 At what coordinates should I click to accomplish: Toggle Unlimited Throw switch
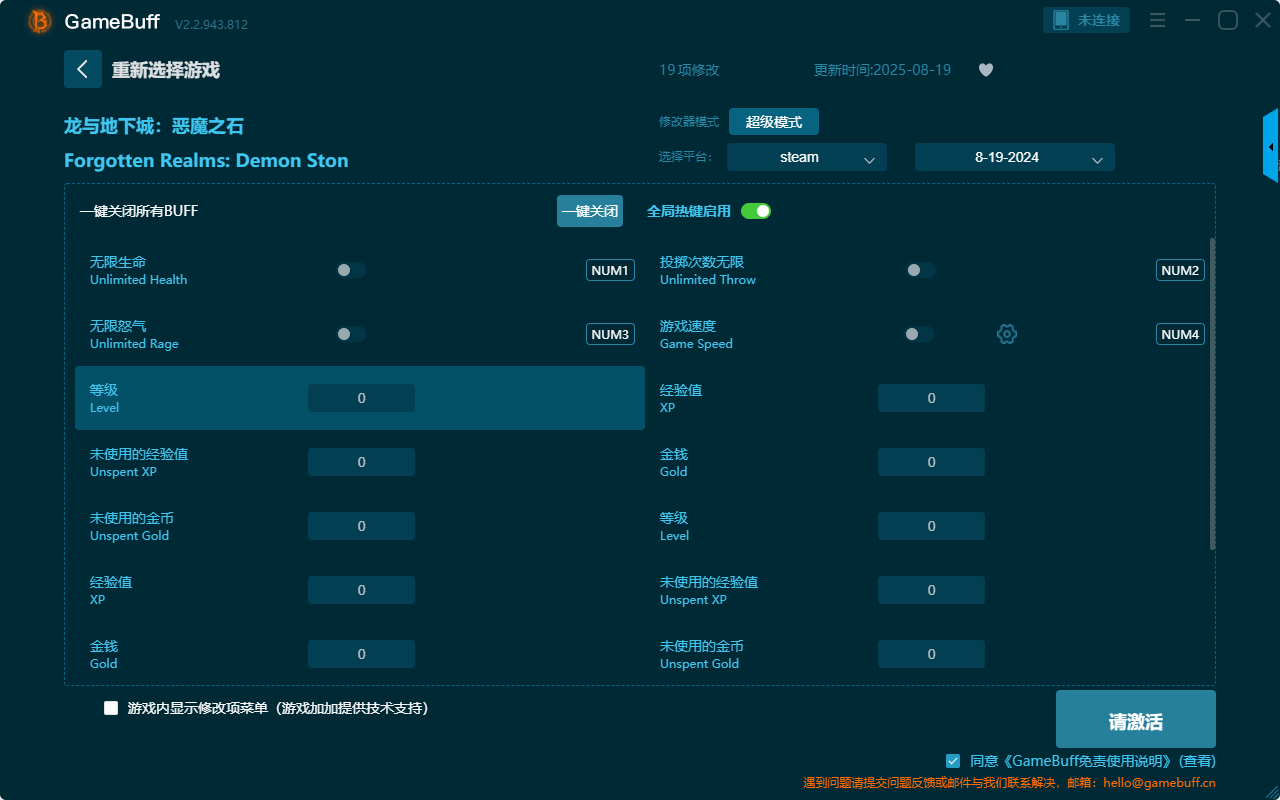click(x=921, y=270)
